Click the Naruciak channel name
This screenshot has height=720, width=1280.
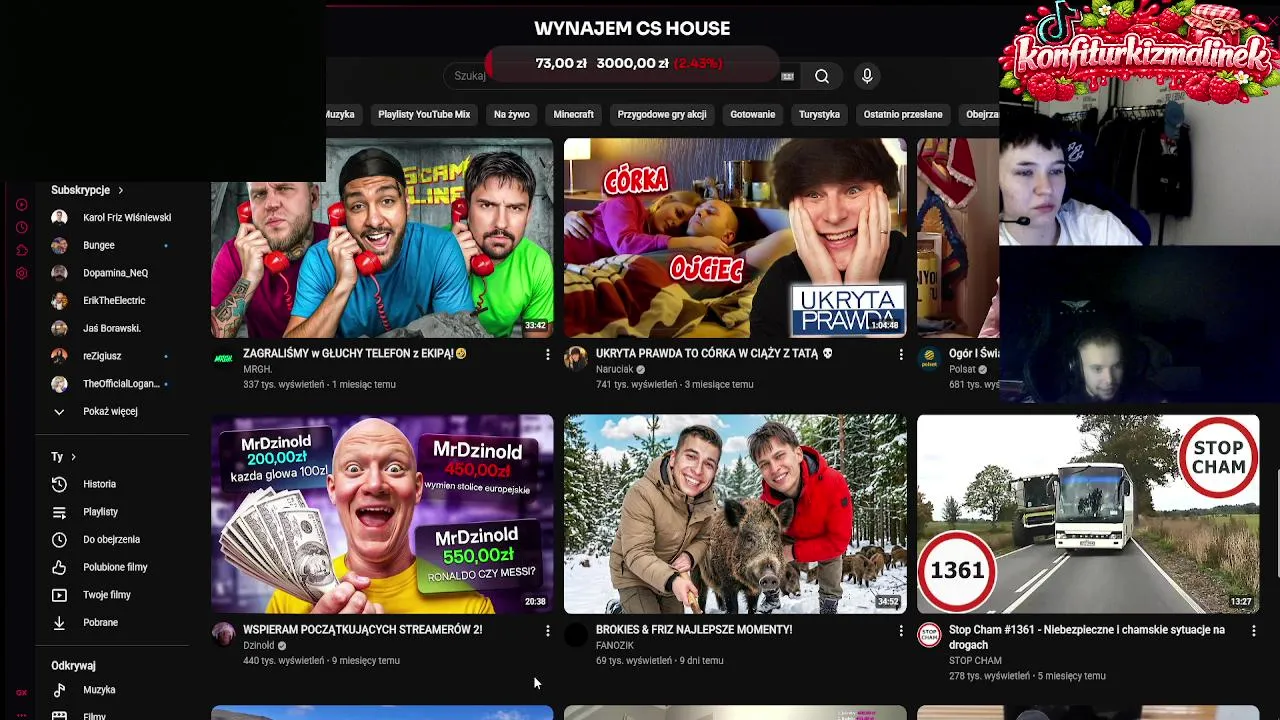(614, 369)
